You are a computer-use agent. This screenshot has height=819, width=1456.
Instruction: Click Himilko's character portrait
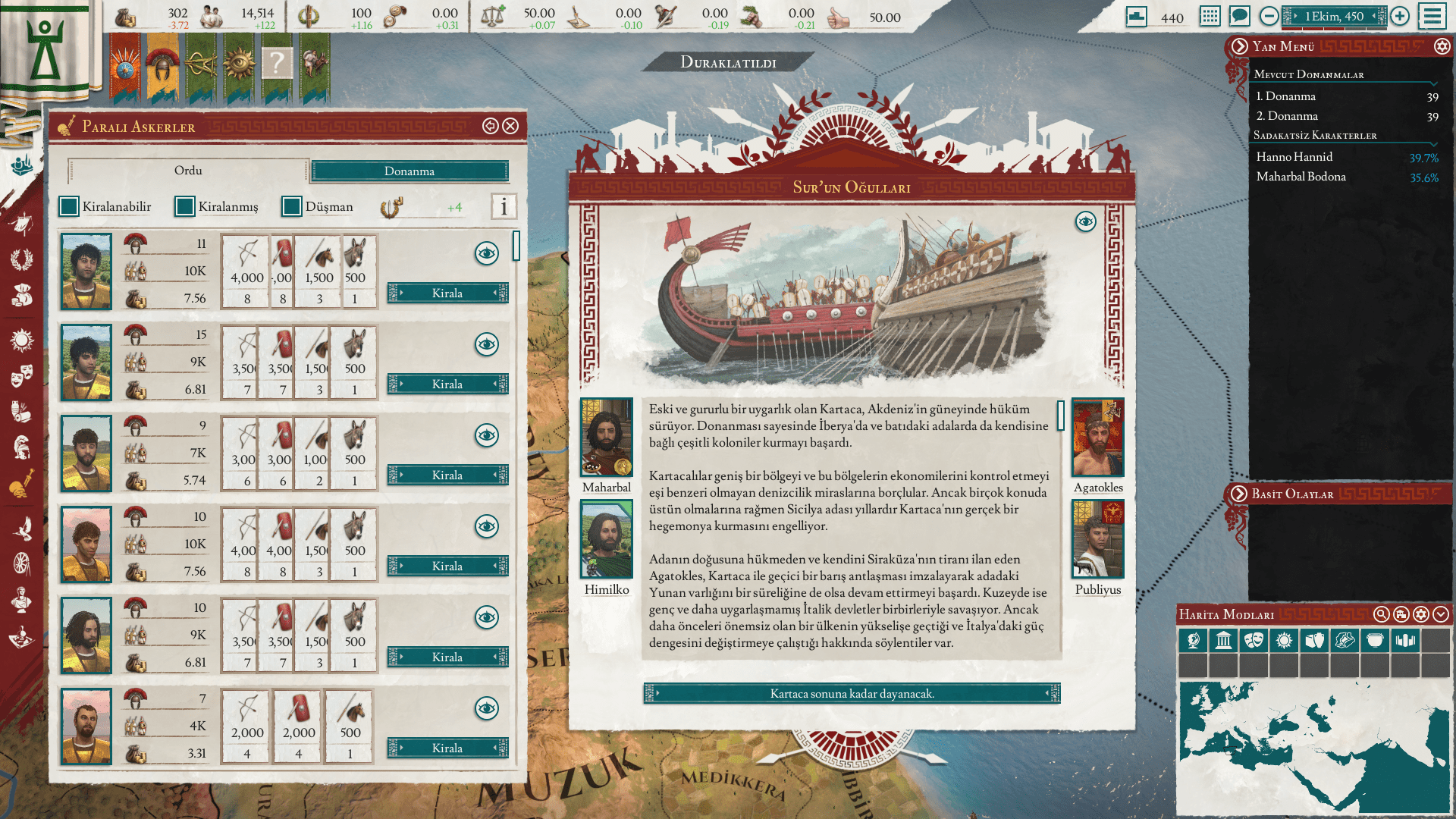point(607,540)
